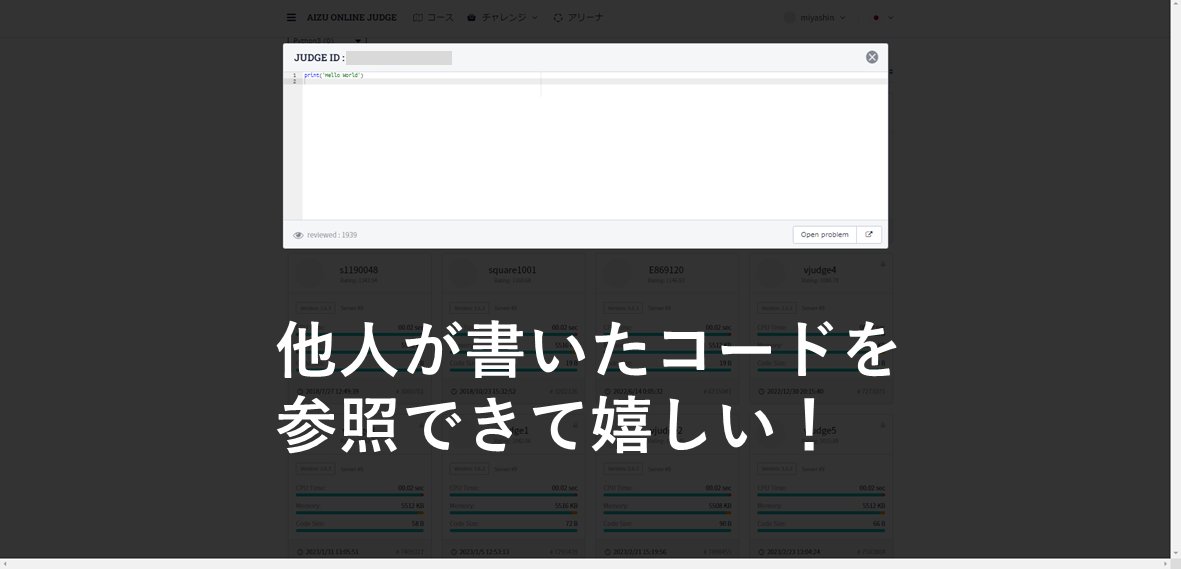The image size is (1181, 569).
Task: Click the 'JUDGE ID :' label
Action: coord(319,57)
